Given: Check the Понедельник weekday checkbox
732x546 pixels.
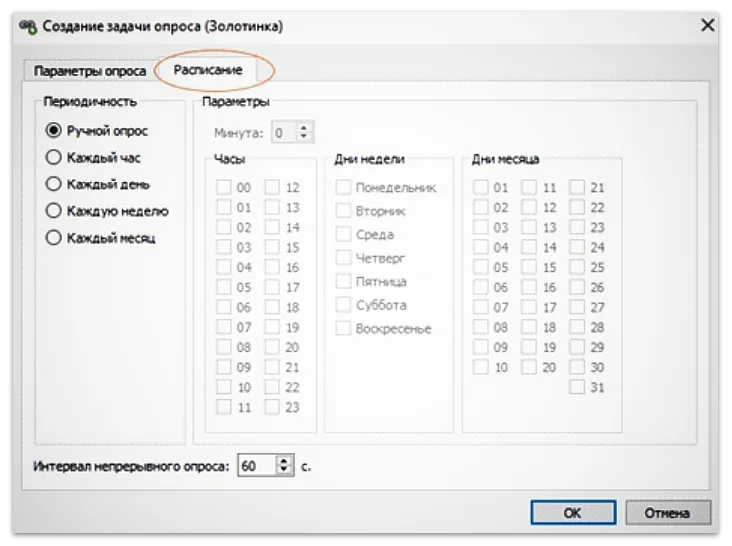Looking at the screenshot, I should coord(343,187).
